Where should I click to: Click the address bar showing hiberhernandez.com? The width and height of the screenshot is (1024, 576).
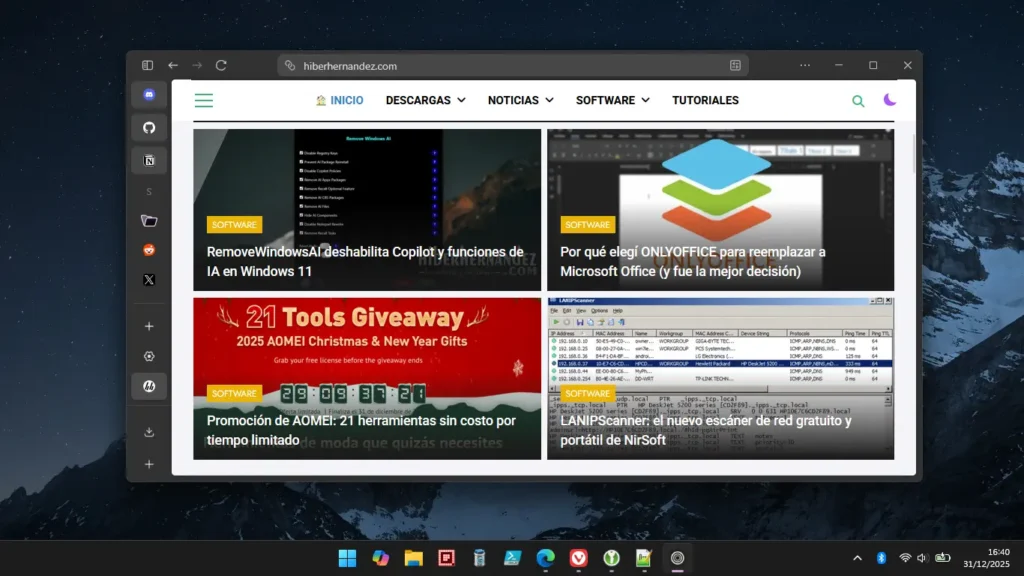click(x=500, y=66)
